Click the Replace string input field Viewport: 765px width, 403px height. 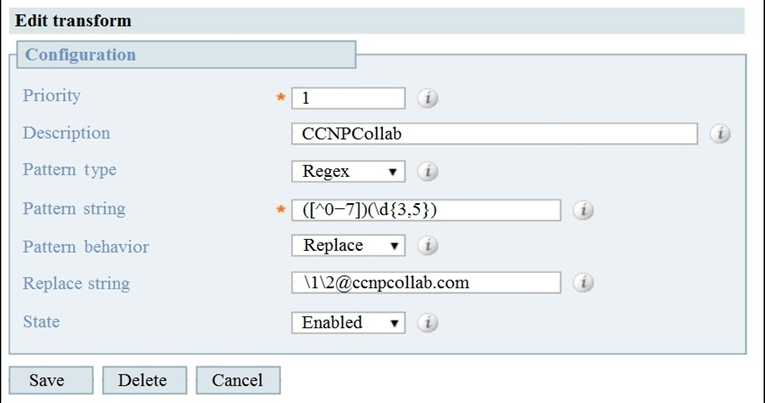(x=426, y=282)
